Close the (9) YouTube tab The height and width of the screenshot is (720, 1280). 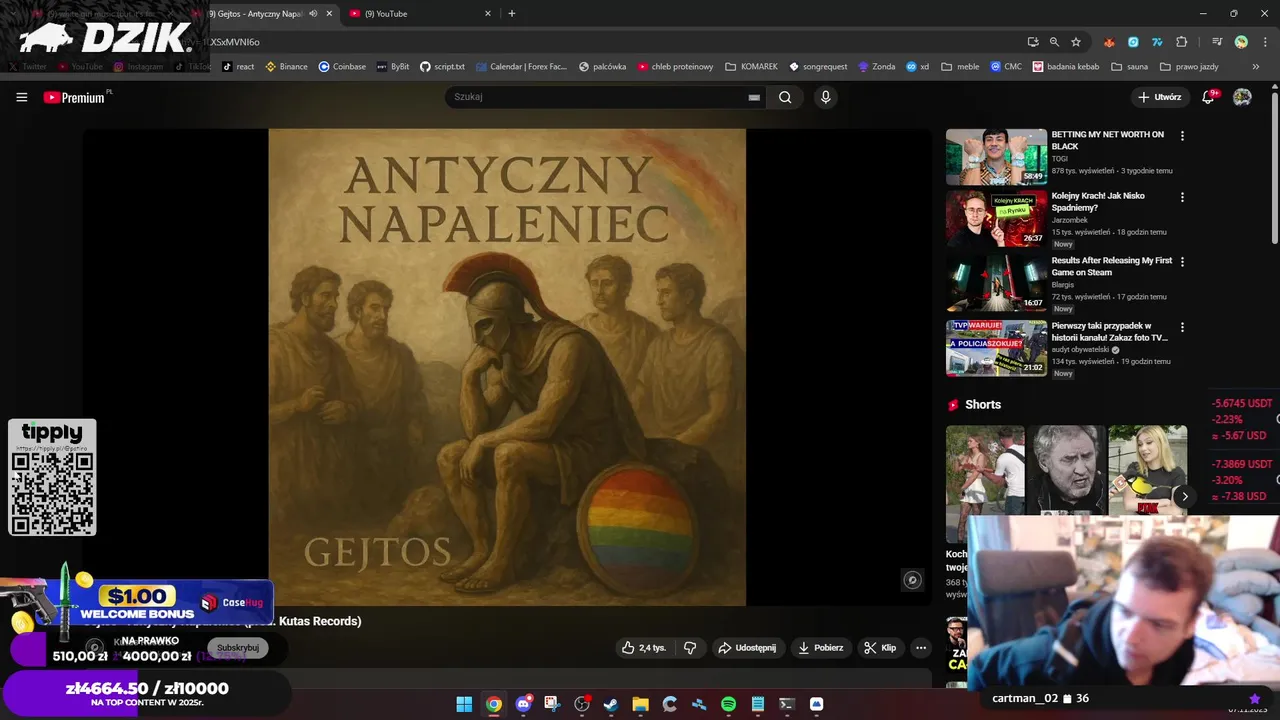488,14
